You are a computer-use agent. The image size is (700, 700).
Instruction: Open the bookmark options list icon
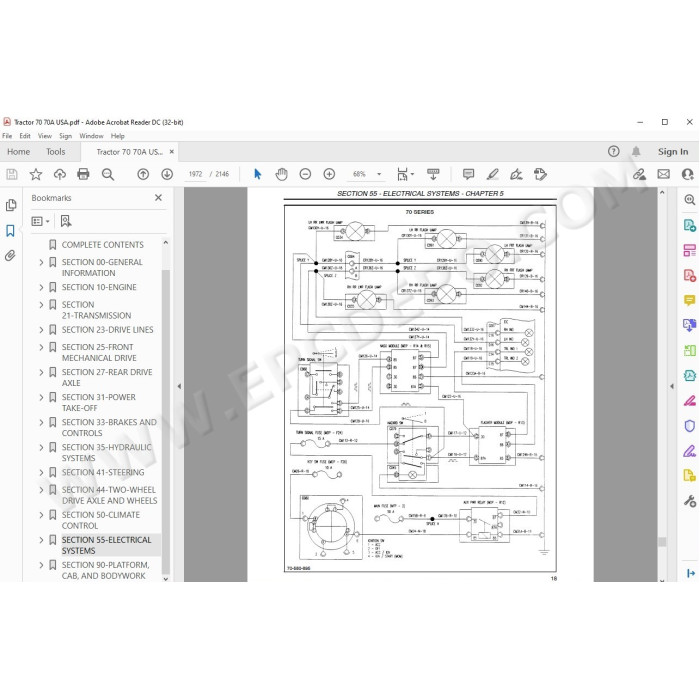40,221
